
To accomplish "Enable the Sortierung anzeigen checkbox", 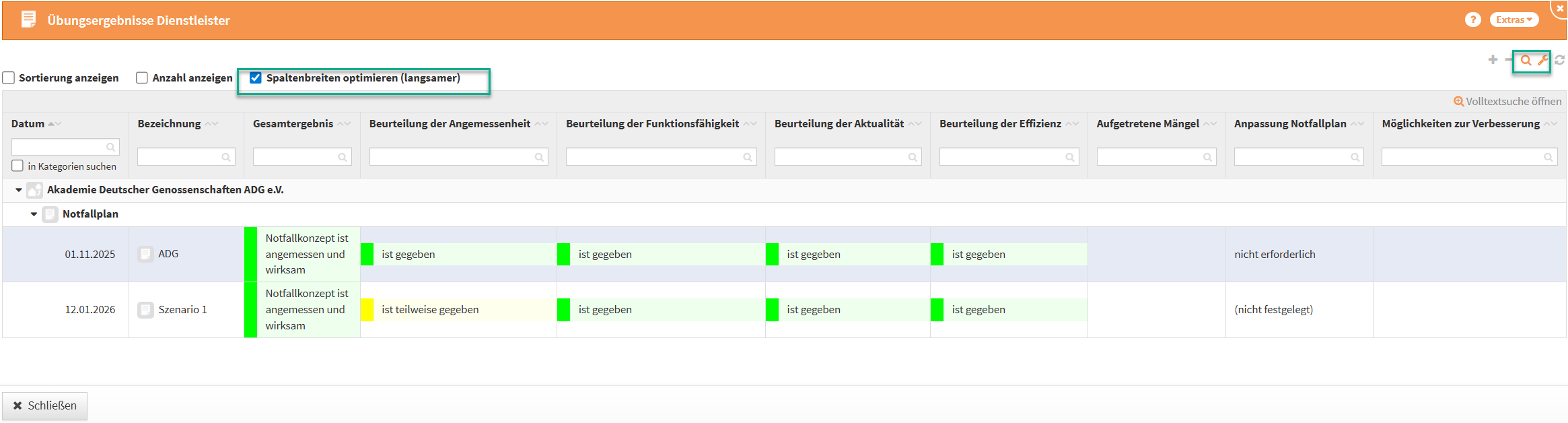I will point(9,78).
